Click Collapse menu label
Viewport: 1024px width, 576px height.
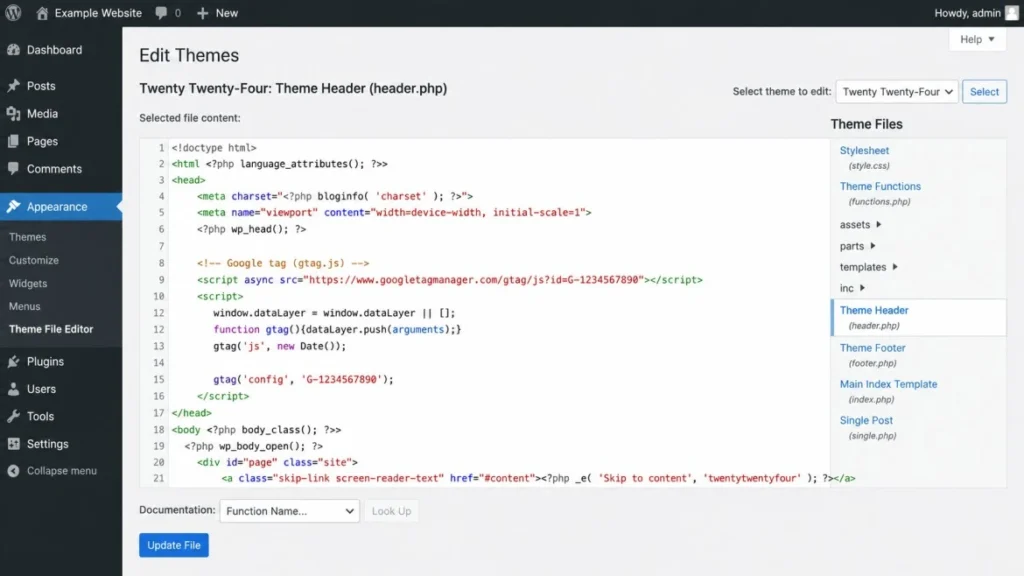coord(61,471)
